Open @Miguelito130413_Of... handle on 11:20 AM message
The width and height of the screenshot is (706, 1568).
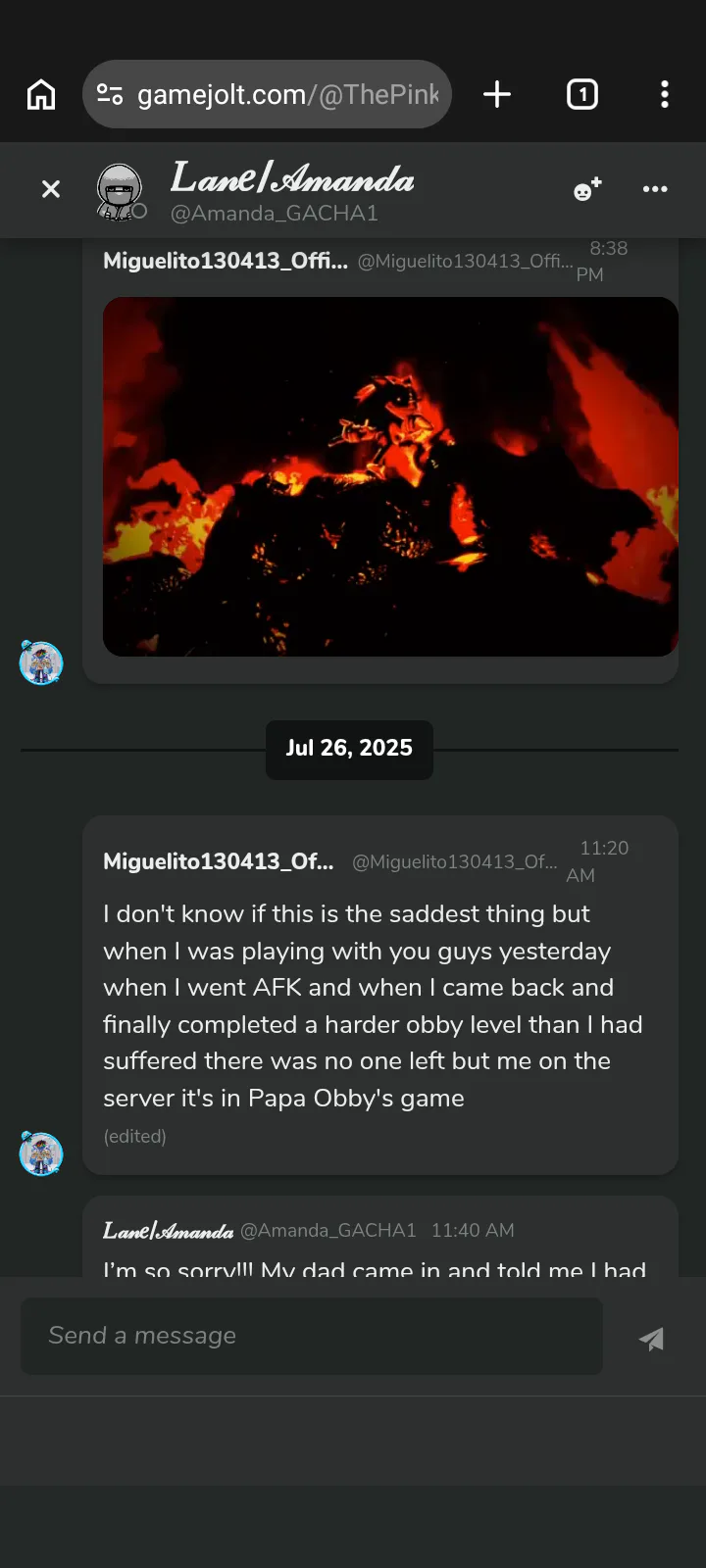455,861
